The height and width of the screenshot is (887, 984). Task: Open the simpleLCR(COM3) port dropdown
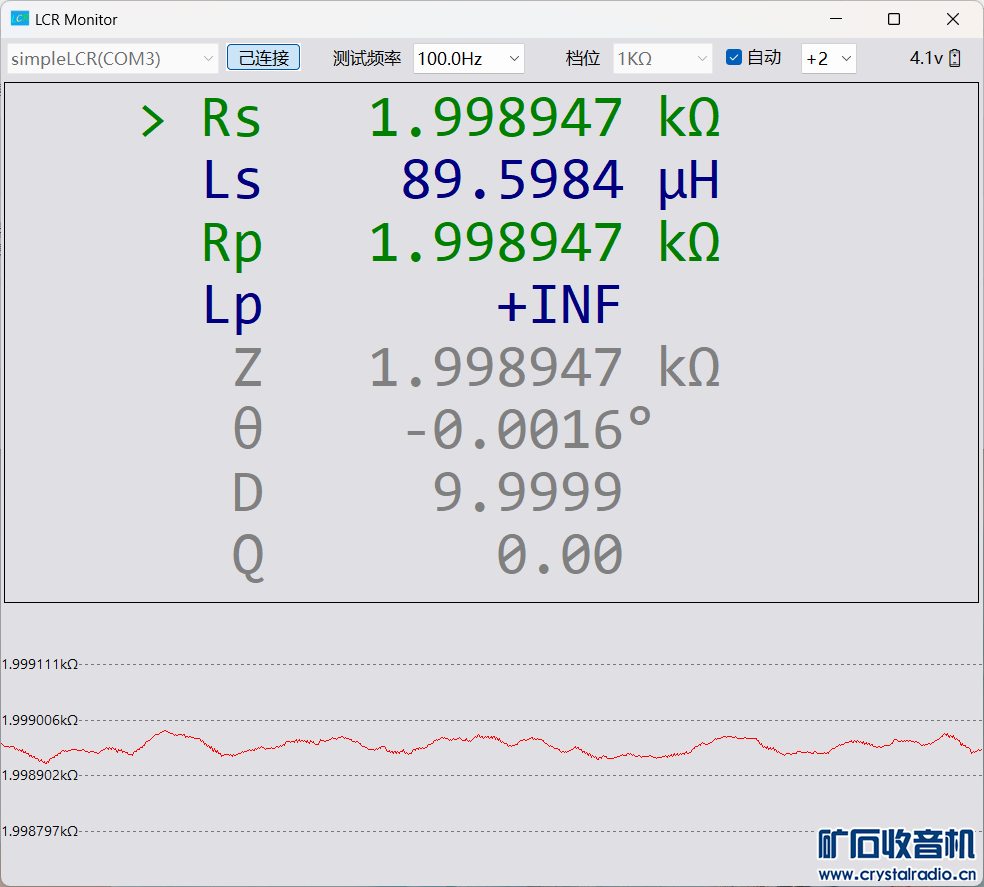(112, 59)
